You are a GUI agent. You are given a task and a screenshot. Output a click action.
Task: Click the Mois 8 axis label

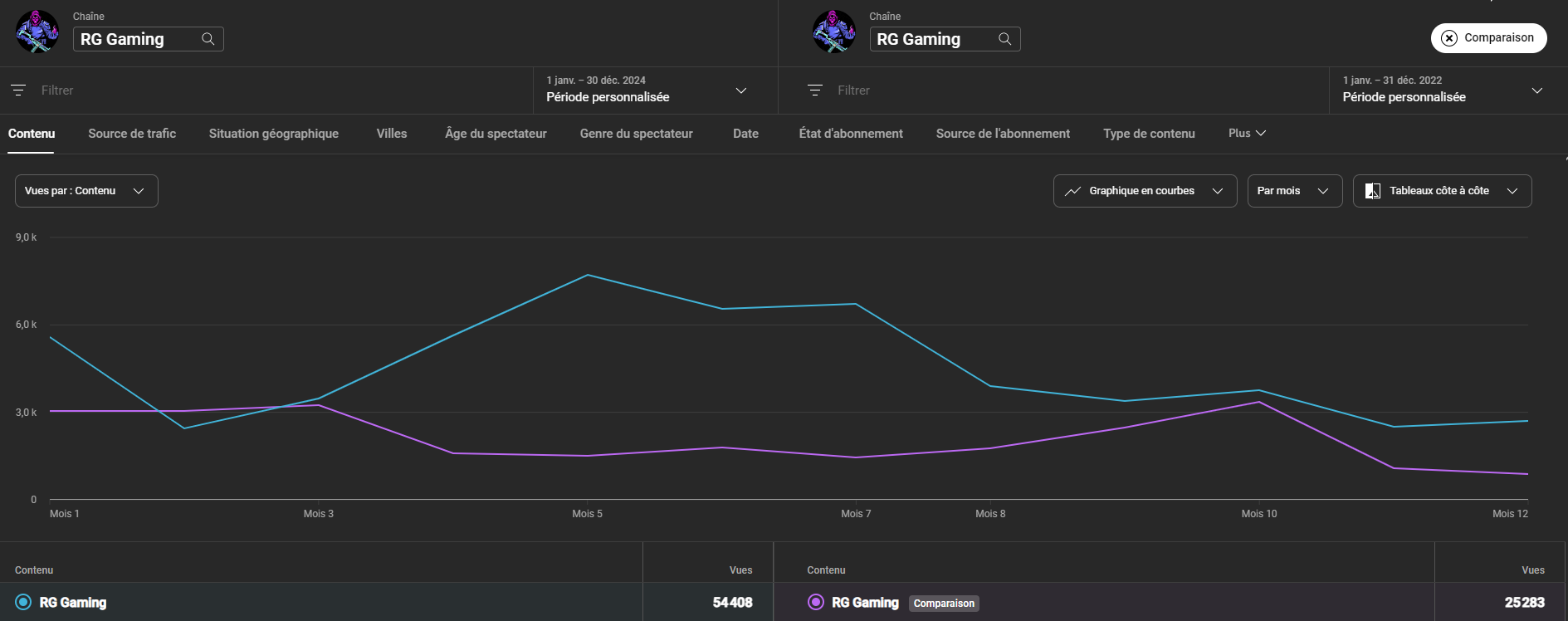pyautogui.click(x=990, y=514)
